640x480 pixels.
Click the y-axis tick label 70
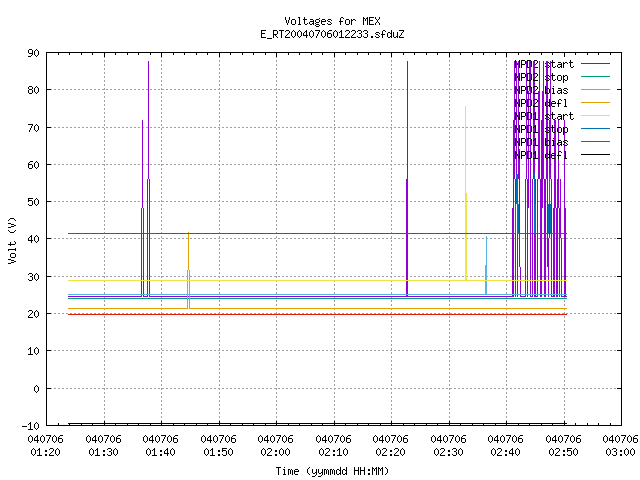[x=33, y=128]
